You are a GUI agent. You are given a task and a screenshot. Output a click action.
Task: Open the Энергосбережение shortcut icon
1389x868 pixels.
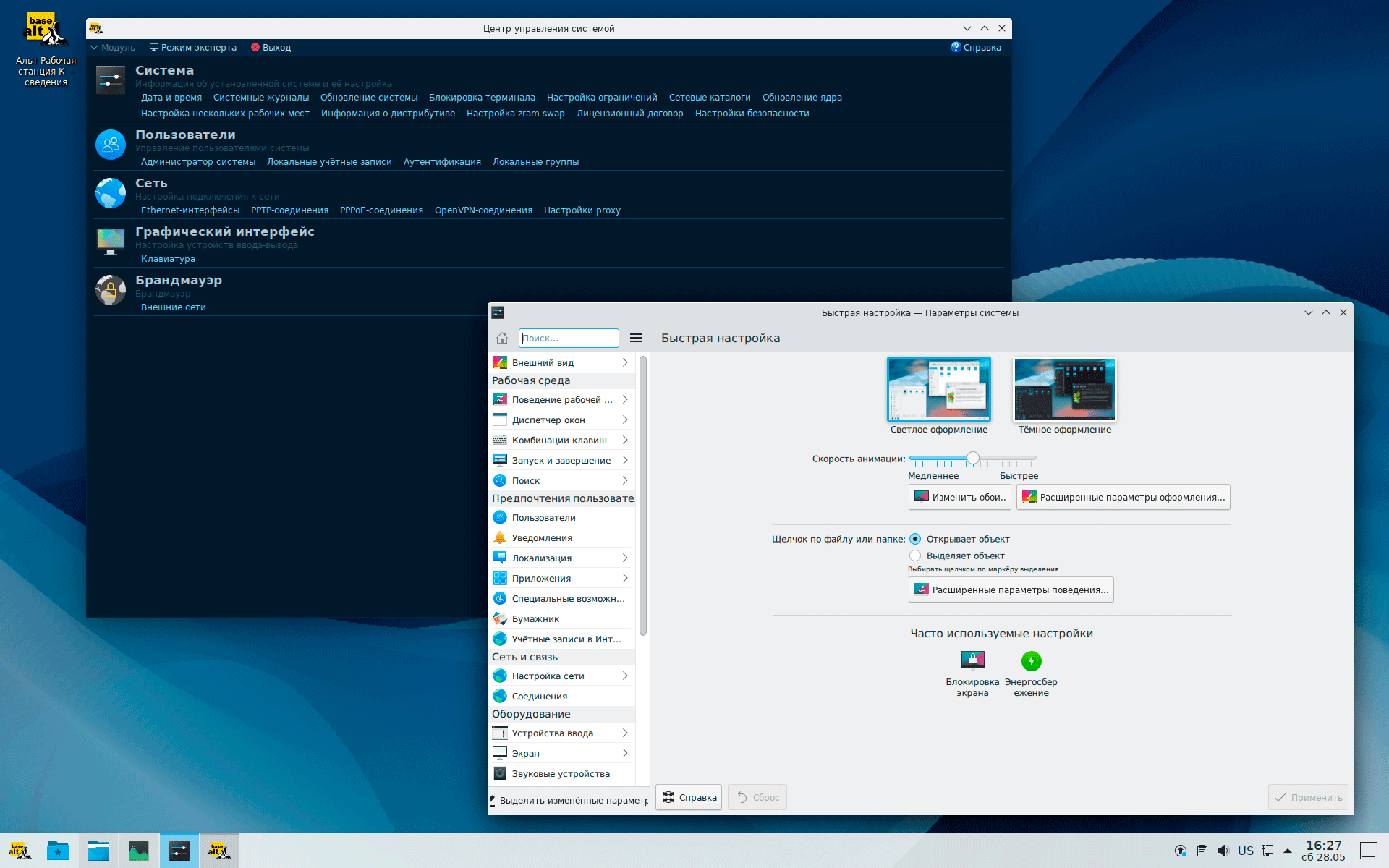1031,661
